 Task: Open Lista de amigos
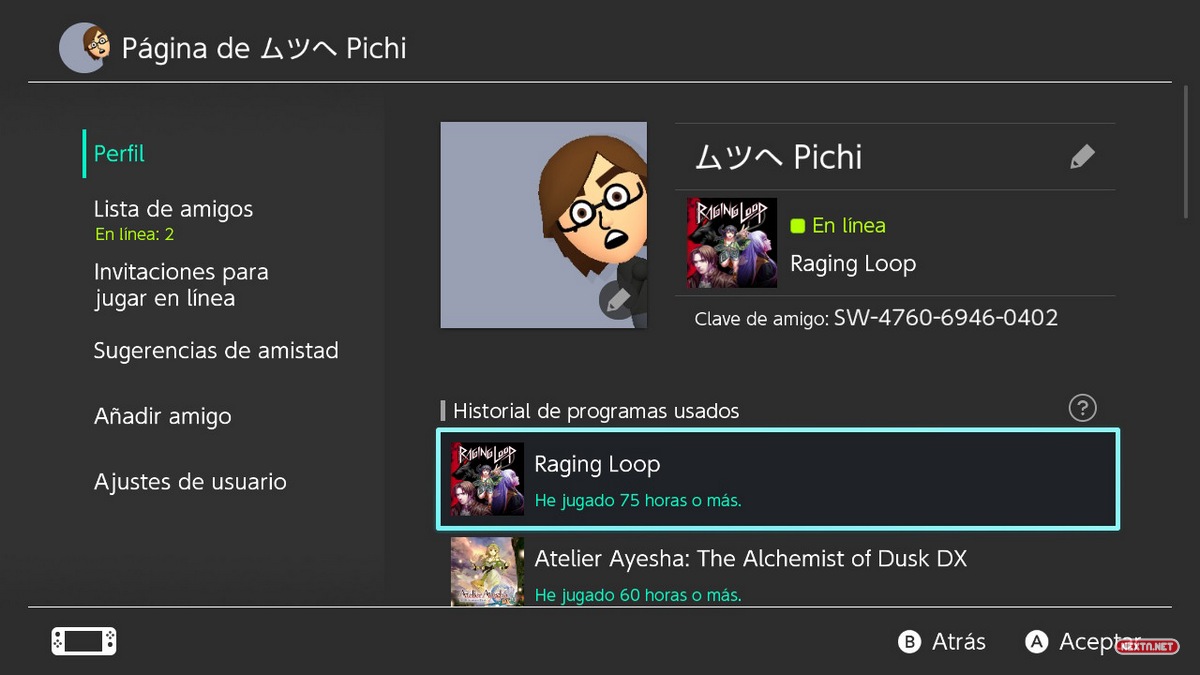173,210
